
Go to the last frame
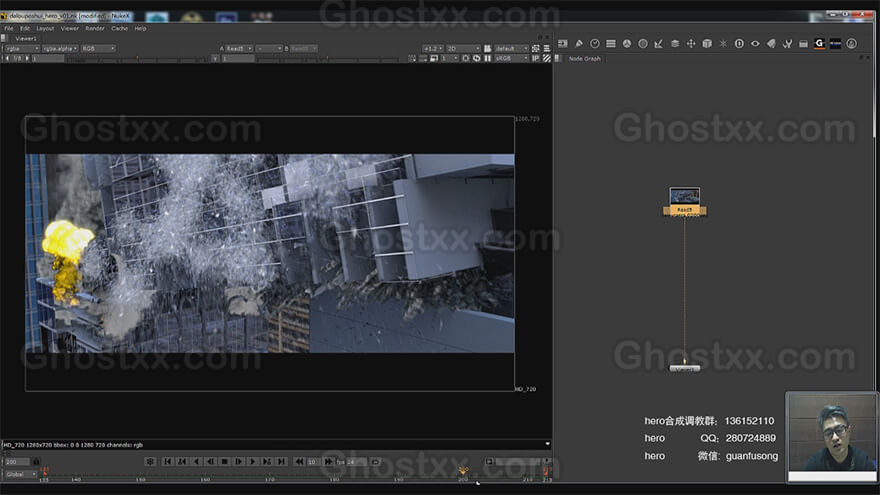click(281, 461)
